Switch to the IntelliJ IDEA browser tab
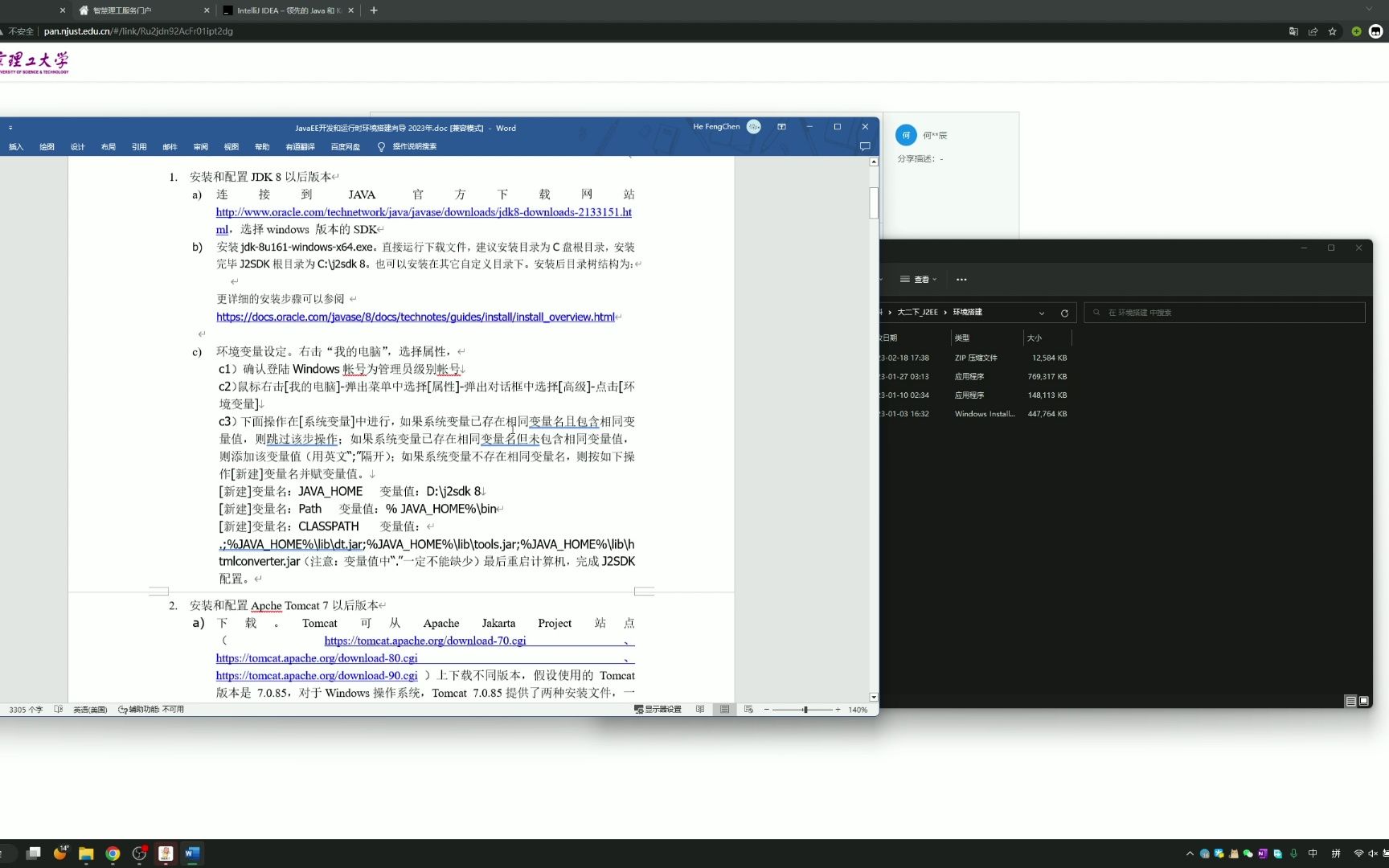Screen dimensions: 1389x868 coord(286,10)
